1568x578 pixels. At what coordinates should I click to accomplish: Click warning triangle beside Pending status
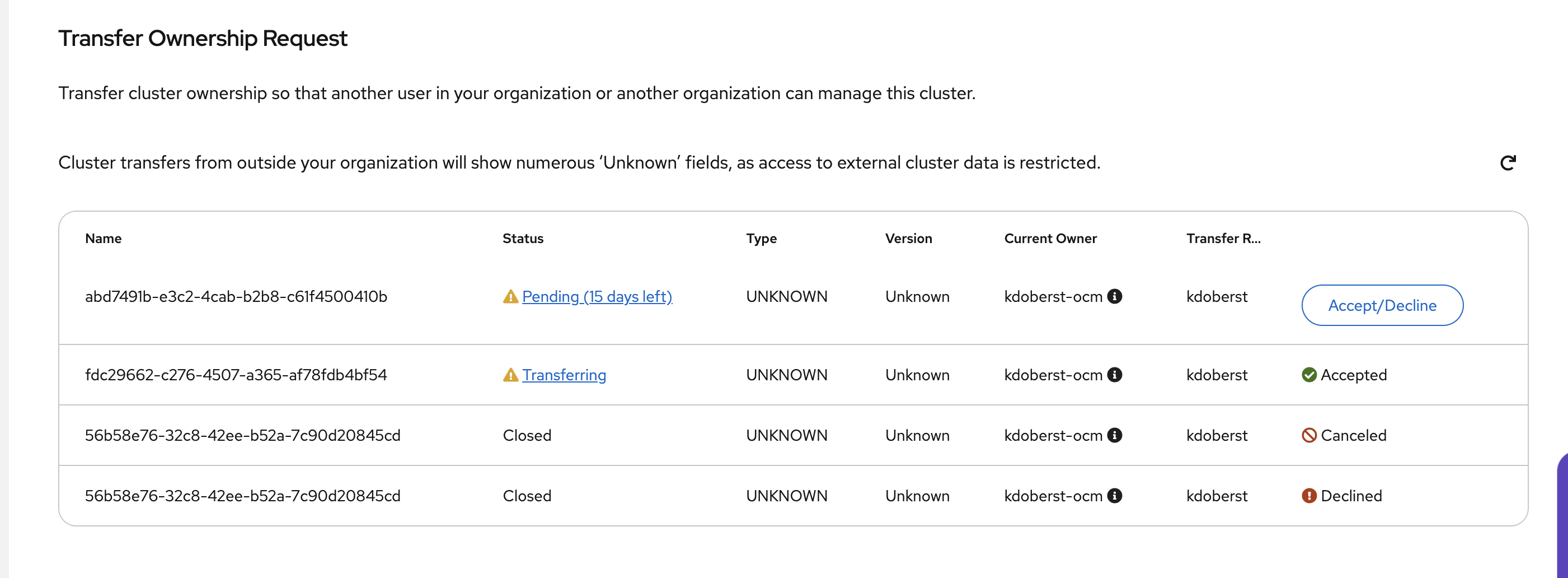510,297
